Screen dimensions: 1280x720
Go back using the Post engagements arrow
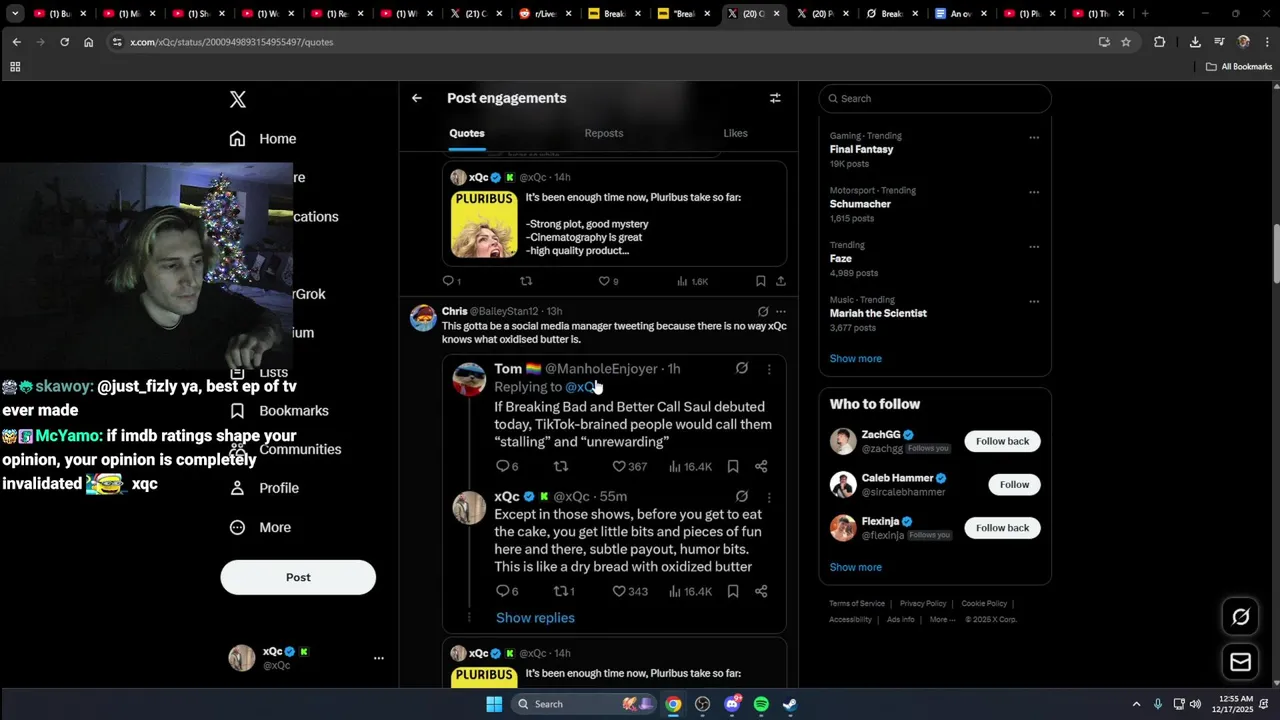coord(417,98)
